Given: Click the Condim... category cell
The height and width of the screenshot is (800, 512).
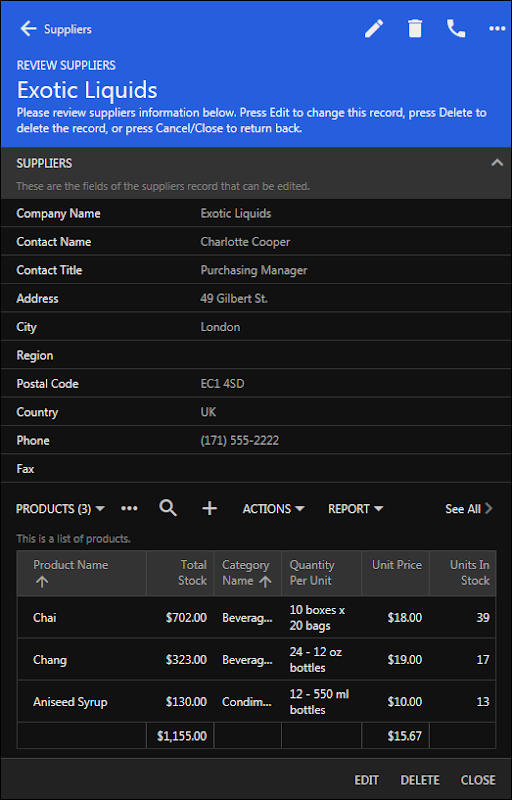Looking at the screenshot, I should (247, 702).
